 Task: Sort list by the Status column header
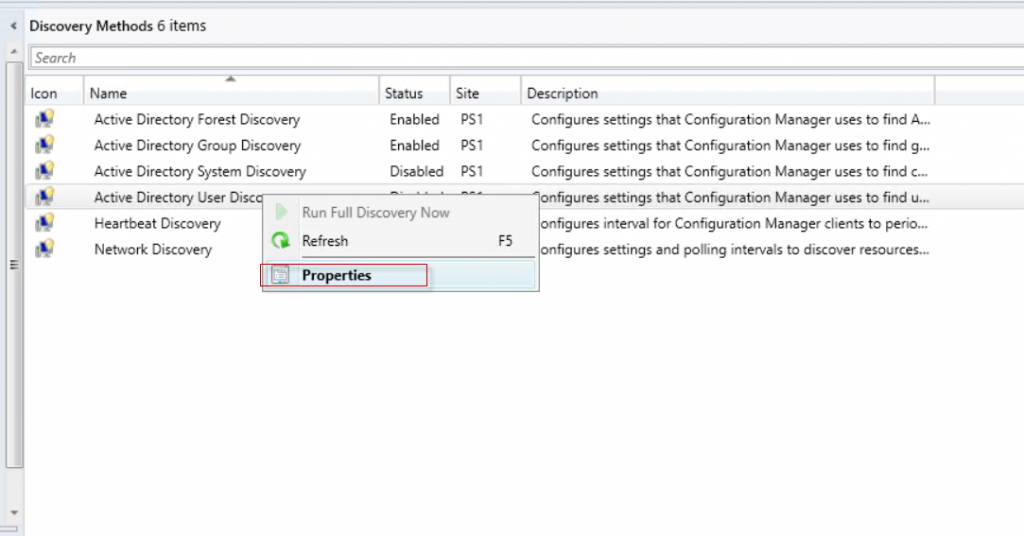click(x=414, y=93)
